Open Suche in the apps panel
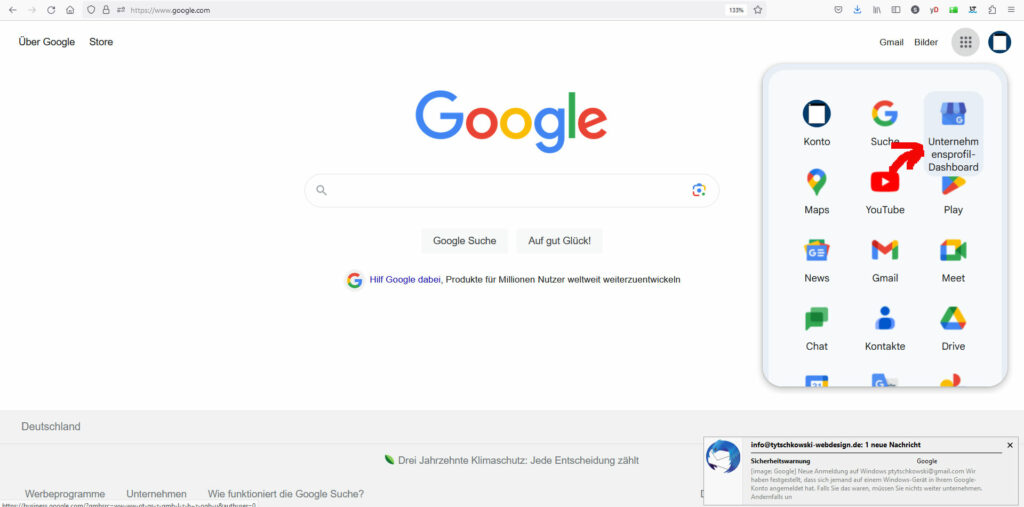This screenshot has height=507, width=1024. click(885, 123)
